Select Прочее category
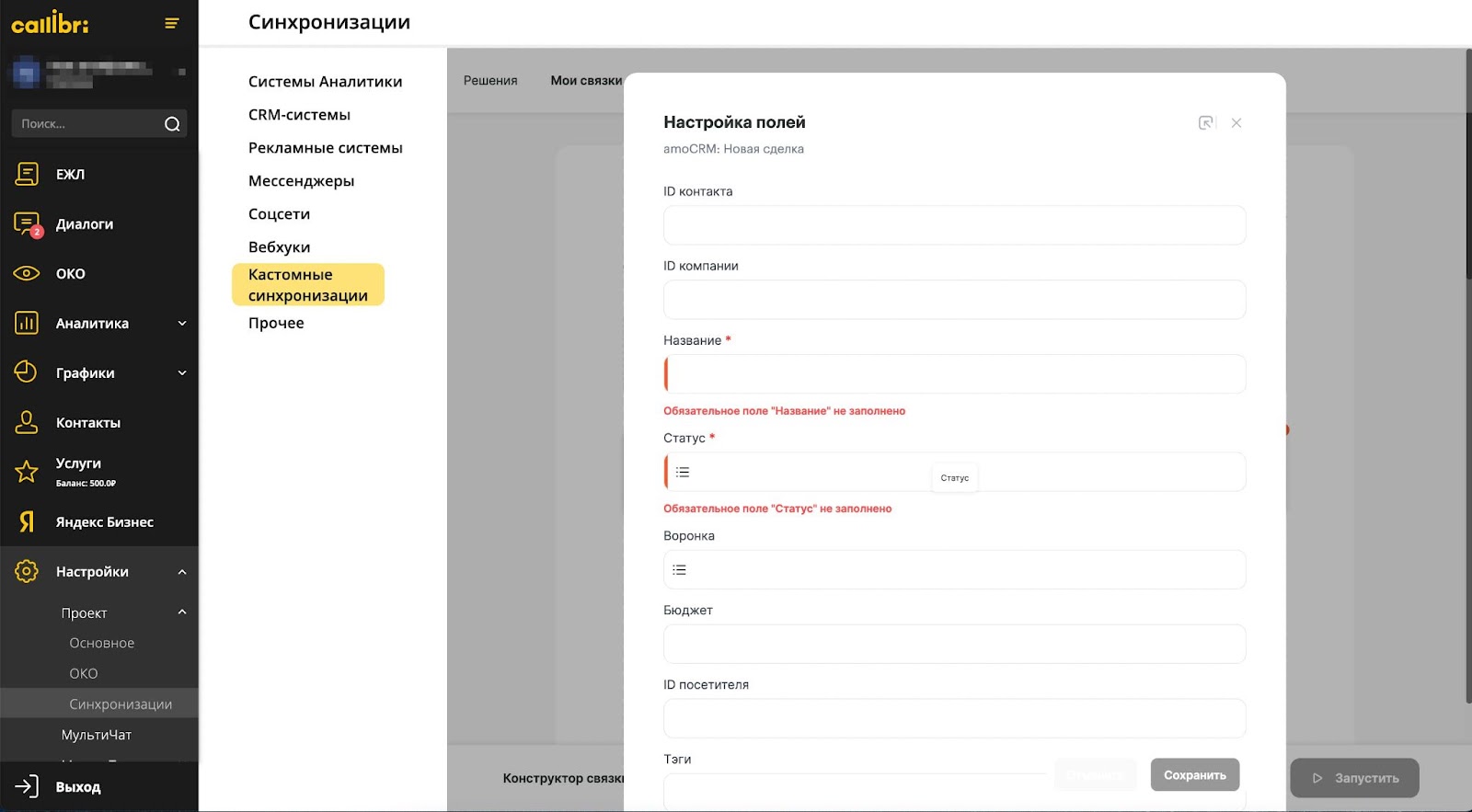Image resolution: width=1472 pixels, height=812 pixels. [x=276, y=323]
